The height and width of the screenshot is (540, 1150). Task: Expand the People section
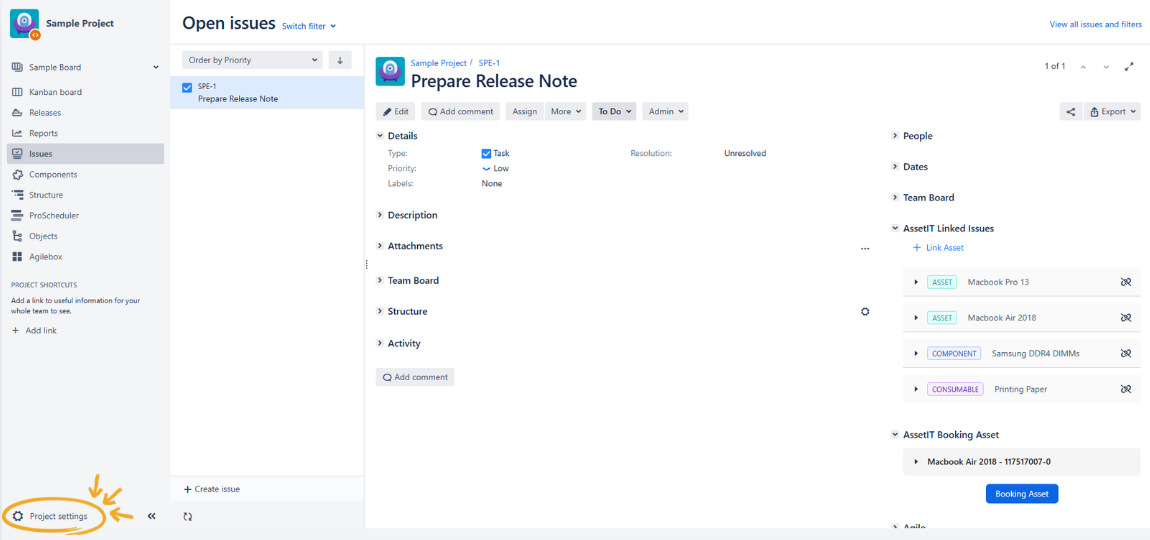click(x=917, y=136)
